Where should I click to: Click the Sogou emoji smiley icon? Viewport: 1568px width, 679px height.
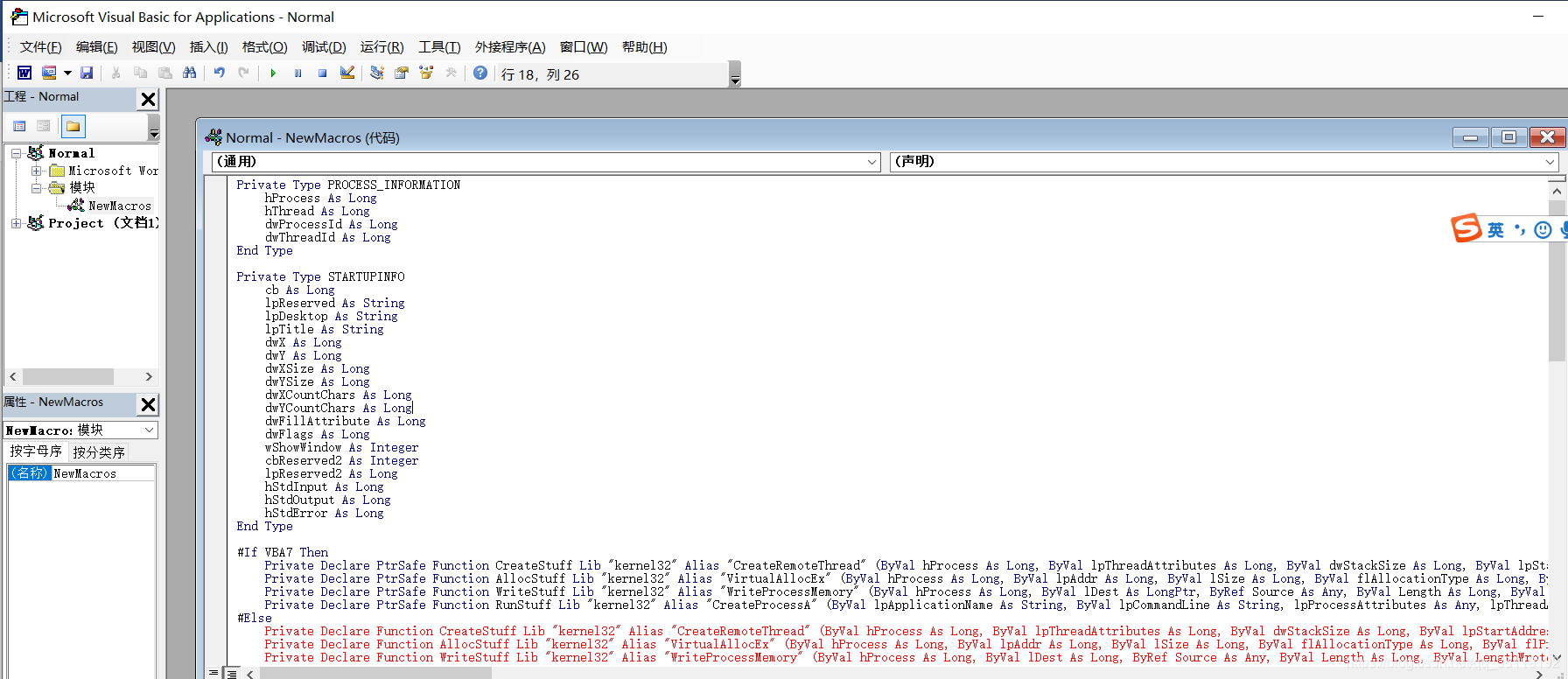pyautogui.click(x=1543, y=230)
